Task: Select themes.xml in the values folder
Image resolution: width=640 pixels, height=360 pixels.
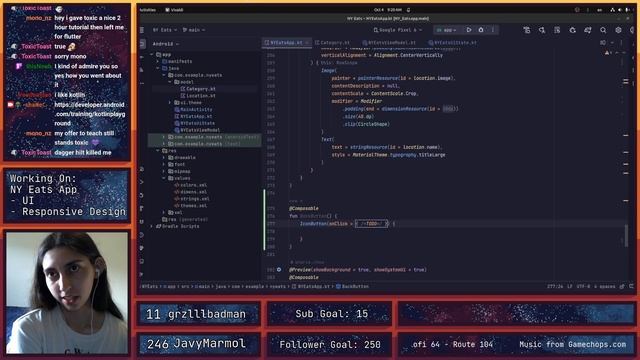Action: point(191,206)
